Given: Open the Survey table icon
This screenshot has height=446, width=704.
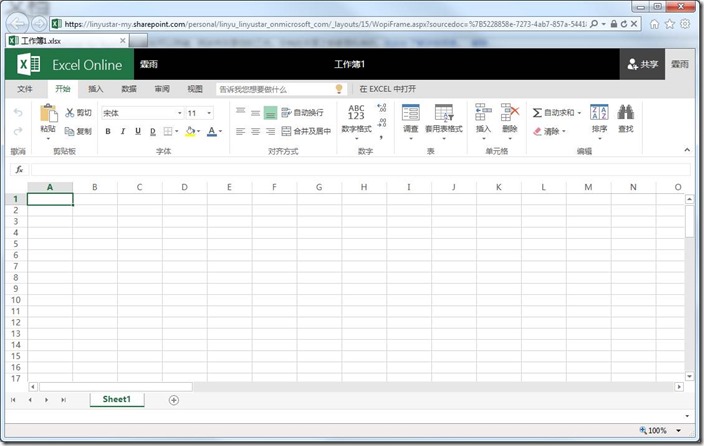Looking at the screenshot, I should [411, 112].
